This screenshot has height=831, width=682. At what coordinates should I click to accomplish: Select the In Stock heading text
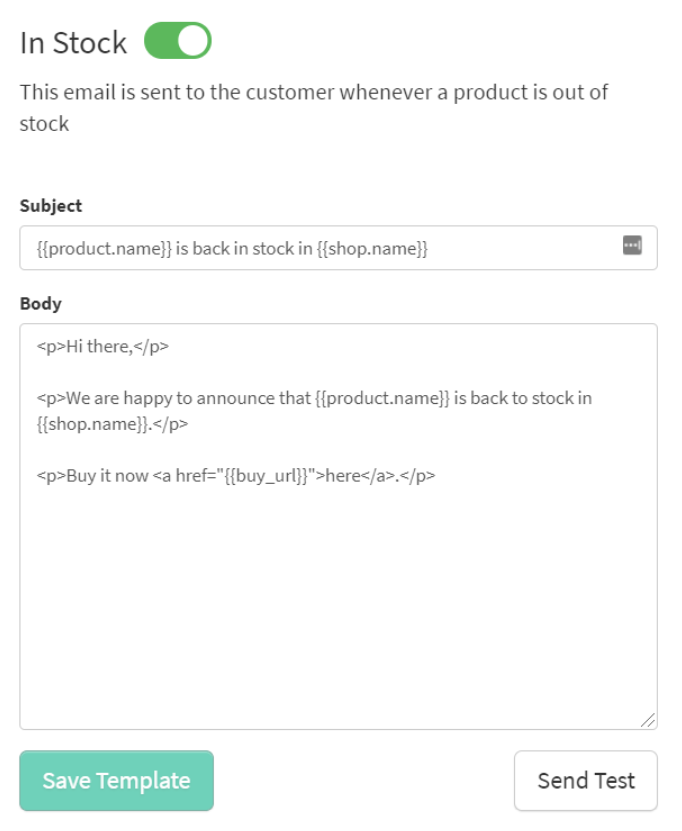[x=74, y=43]
